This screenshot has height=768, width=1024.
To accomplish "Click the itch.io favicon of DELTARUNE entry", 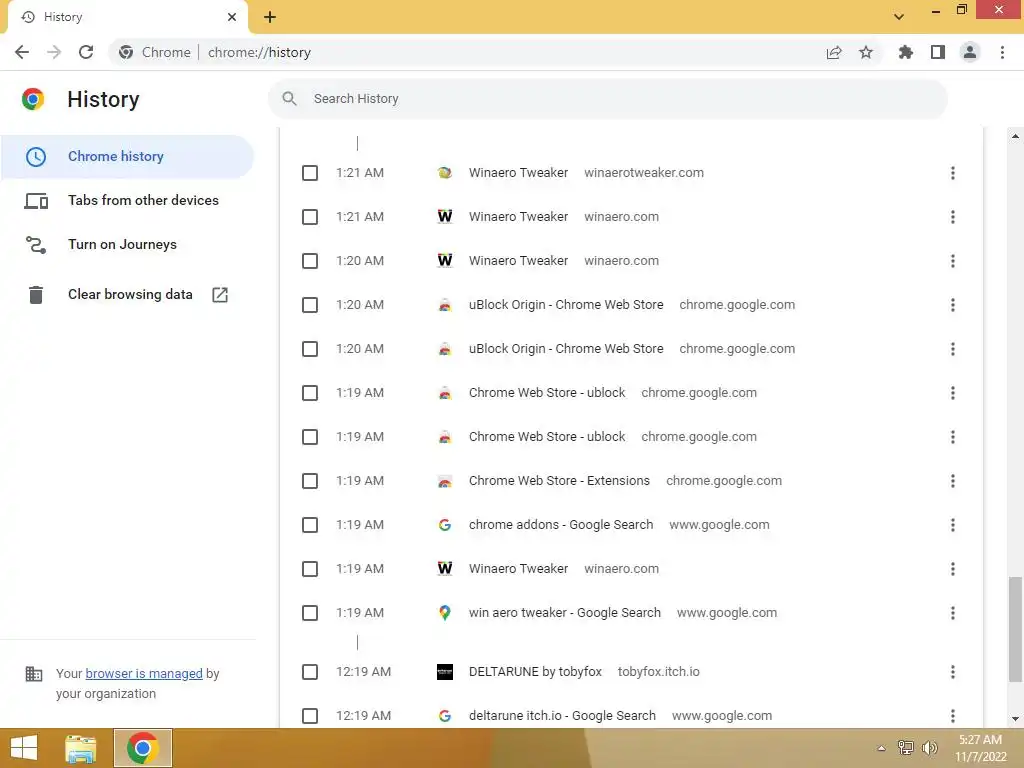I will point(445,671).
